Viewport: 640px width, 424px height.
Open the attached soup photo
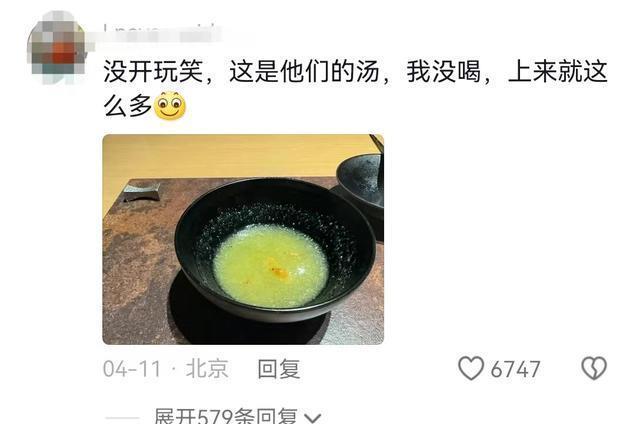coord(243,239)
